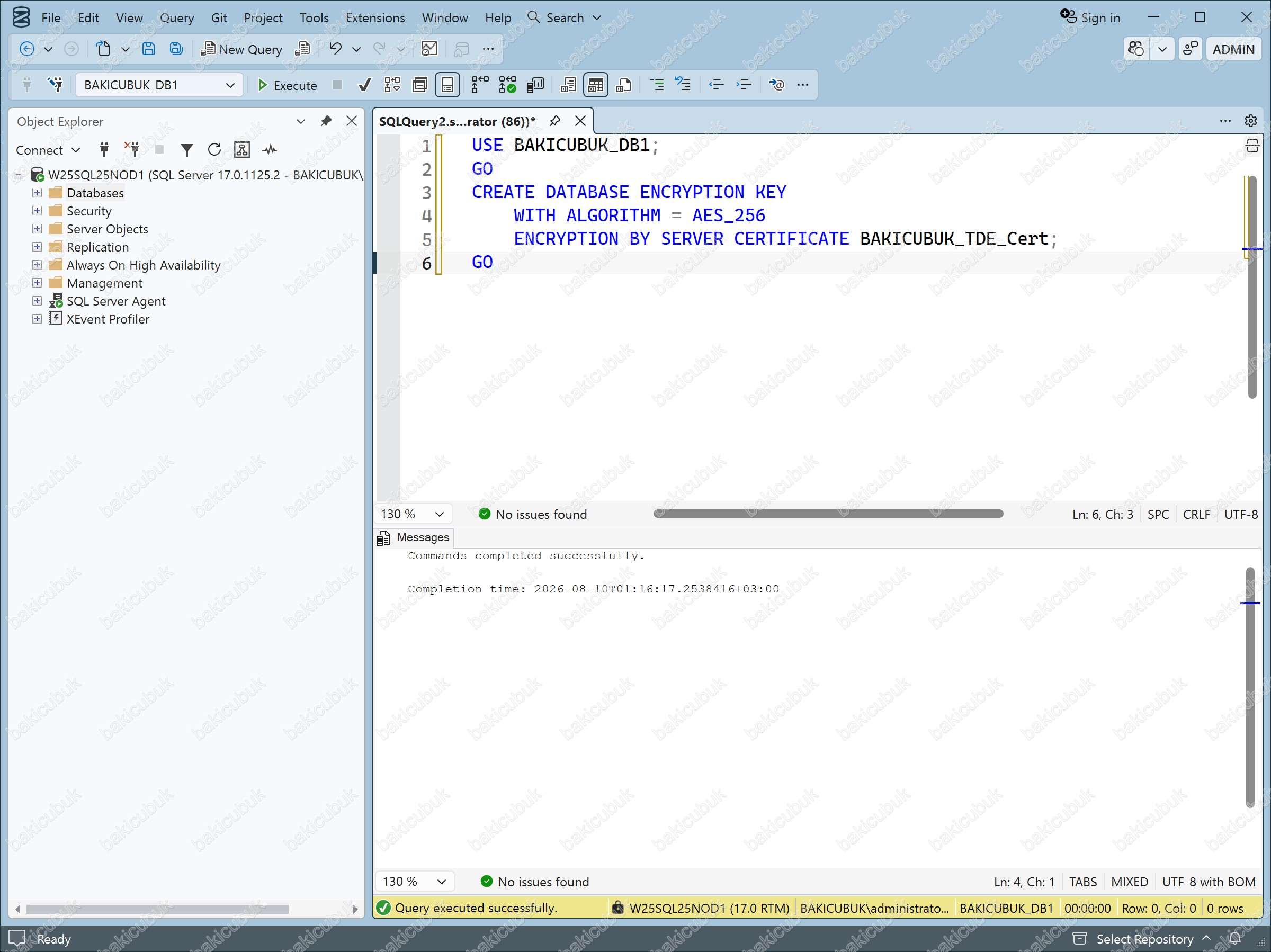Expand the SQL Server Agent node
The height and width of the screenshot is (952, 1271).
[x=37, y=301]
